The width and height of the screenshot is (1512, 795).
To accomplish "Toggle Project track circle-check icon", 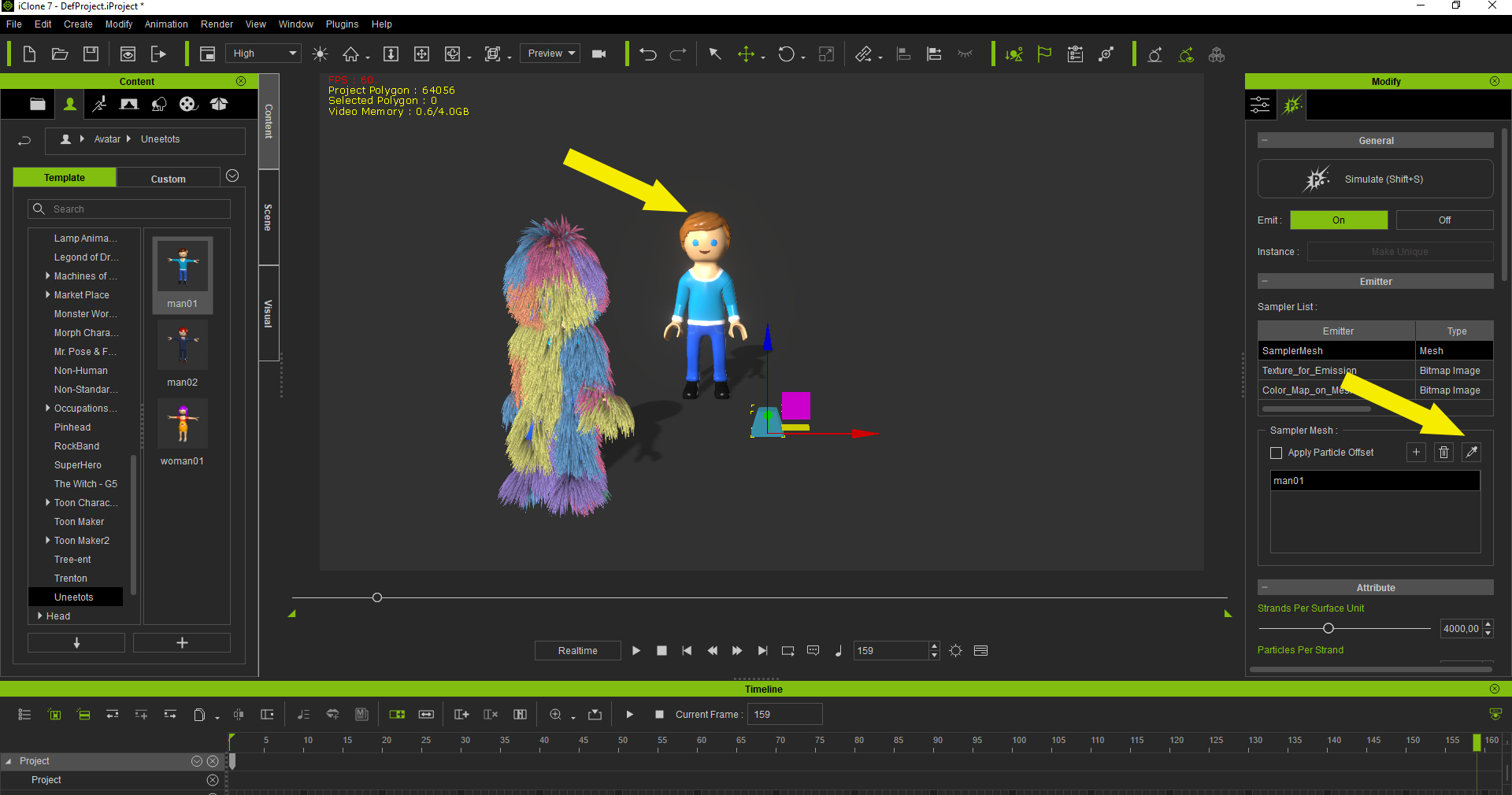I will pos(197,761).
